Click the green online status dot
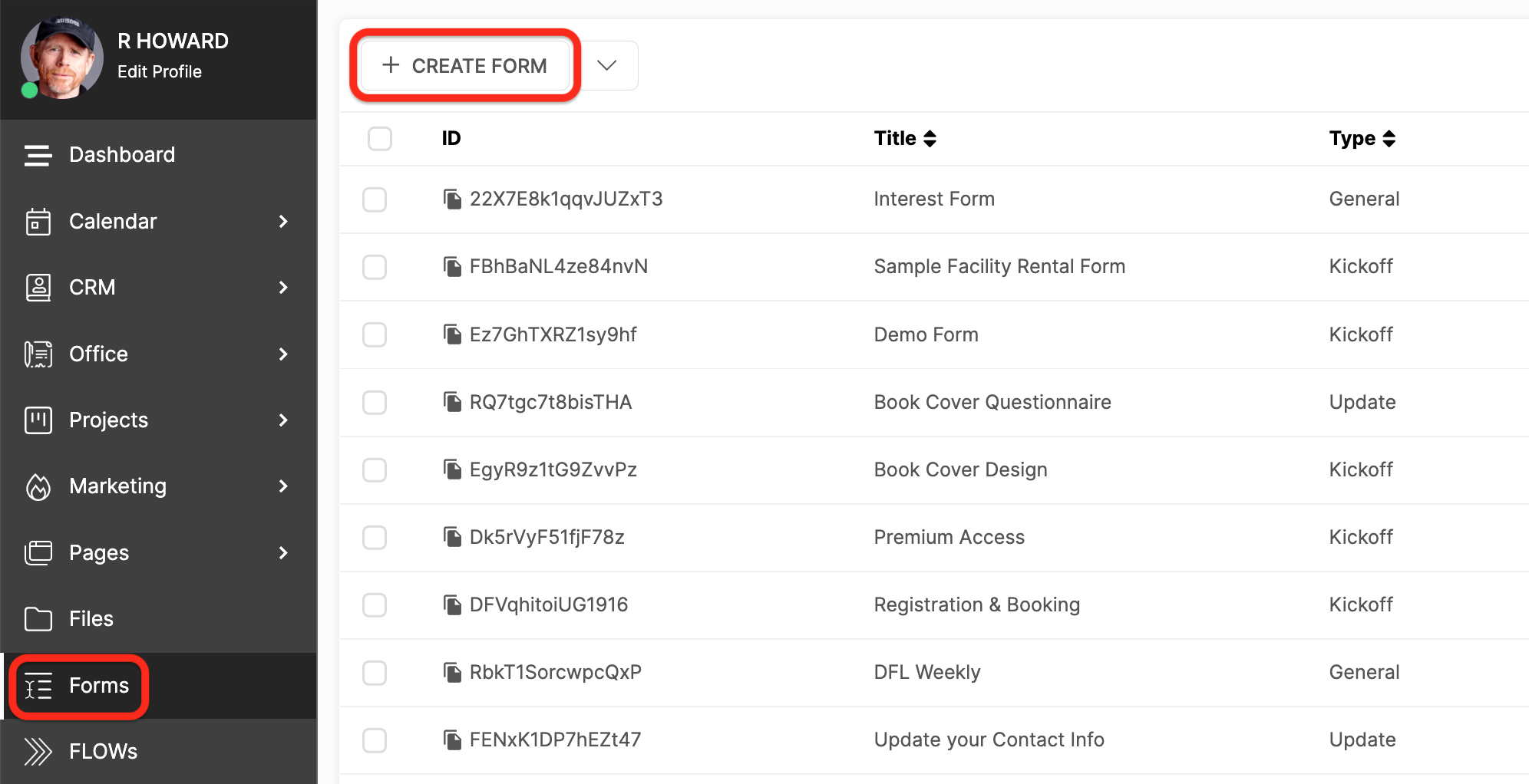The image size is (1529, 784). tap(29, 91)
